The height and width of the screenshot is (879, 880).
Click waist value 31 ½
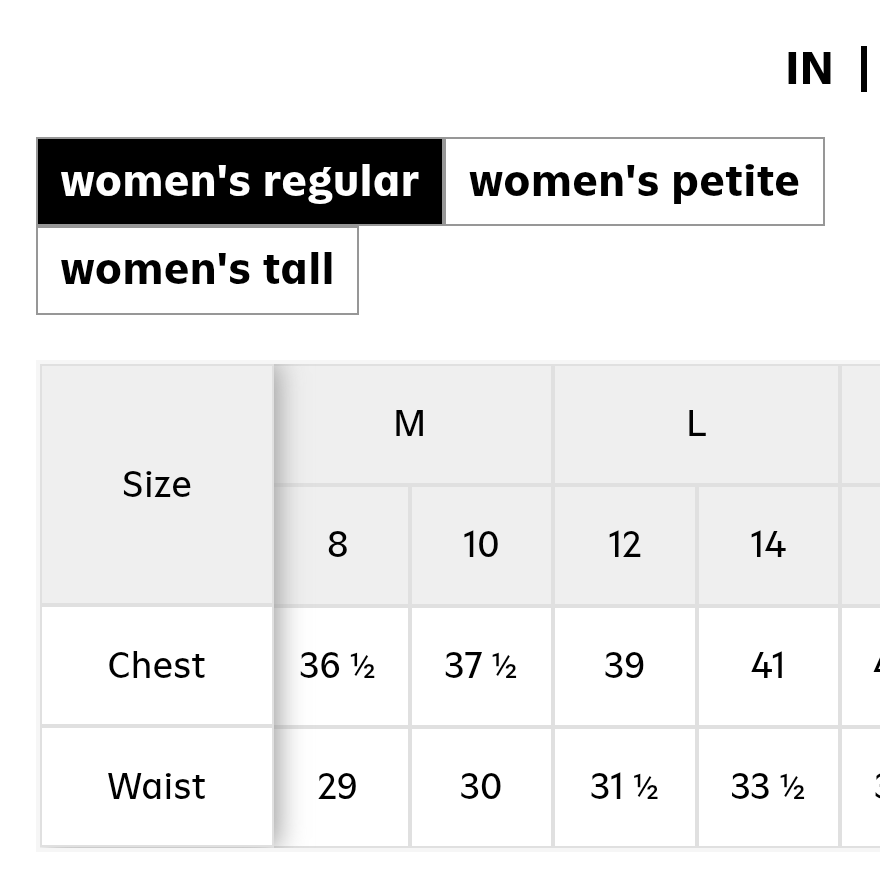[624, 787]
